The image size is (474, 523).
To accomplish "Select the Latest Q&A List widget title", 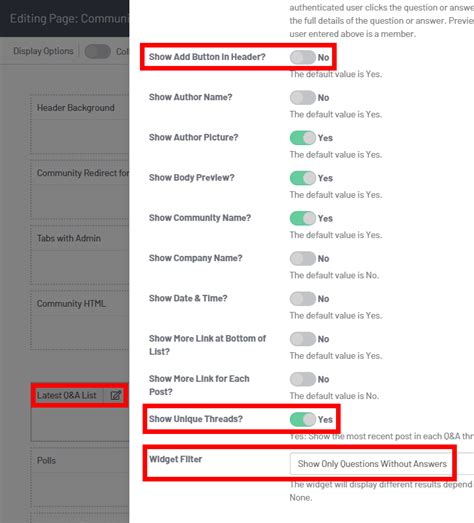I will pyautogui.click(x=66, y=395).
